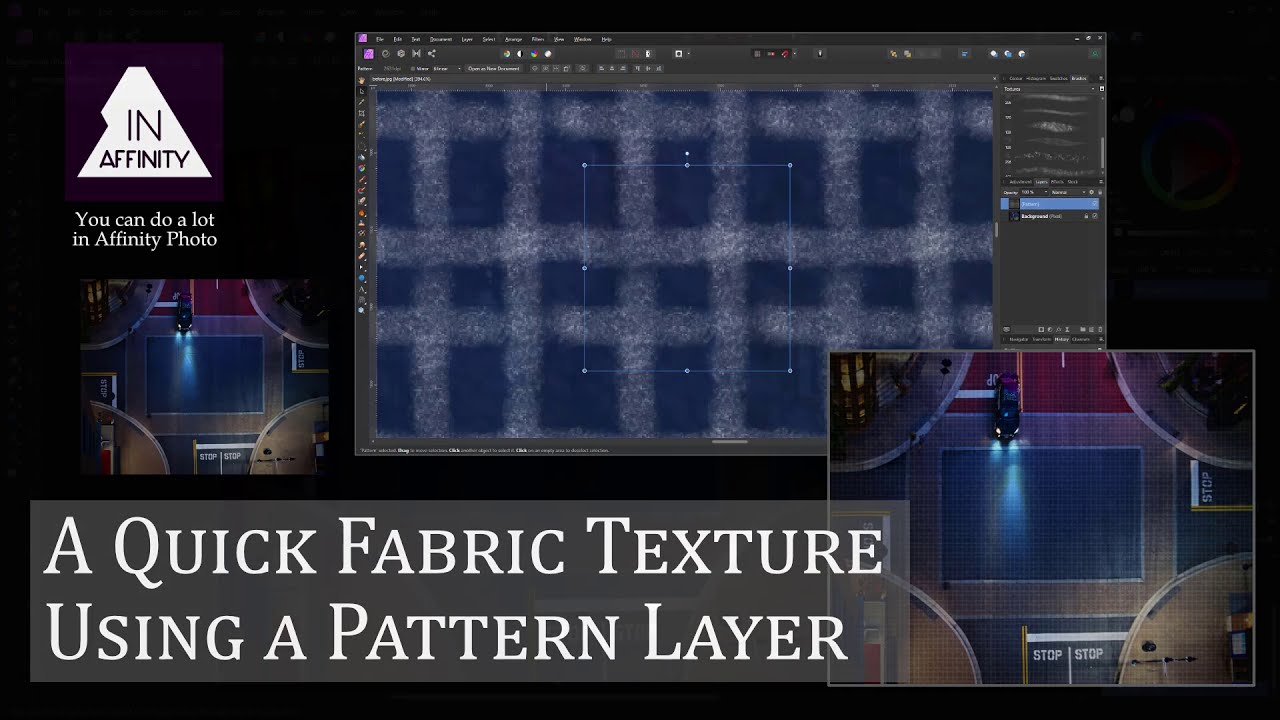Toggle the lock on the Background layer

[1086, 216]
